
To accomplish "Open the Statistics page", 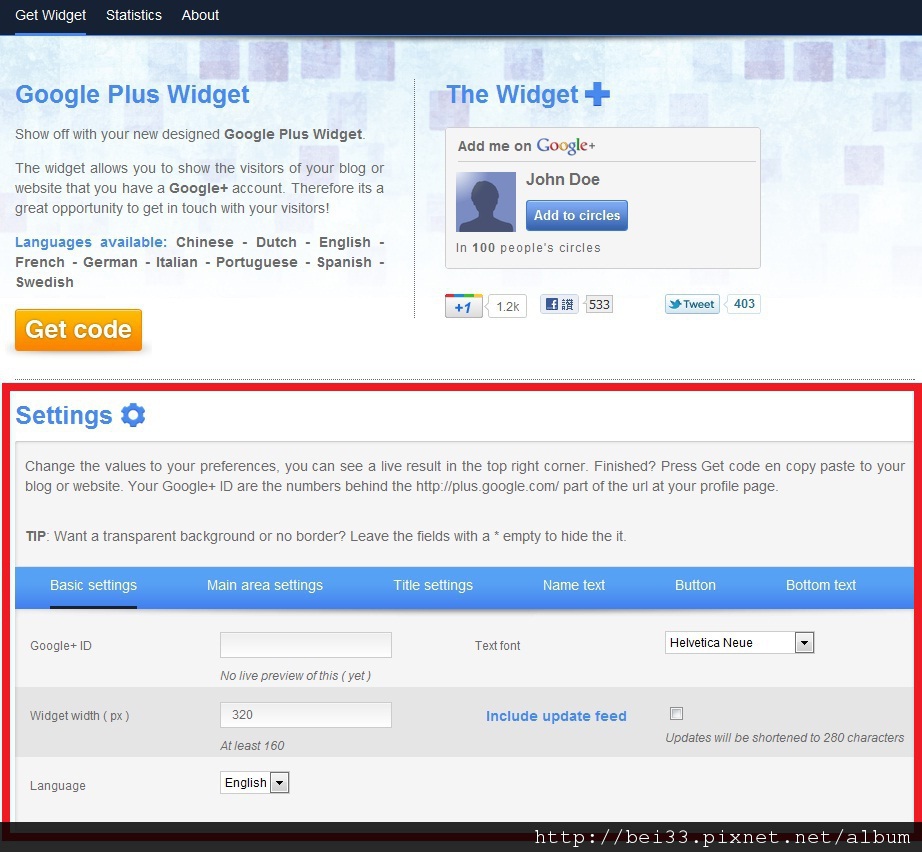I will tap(133, 15).
